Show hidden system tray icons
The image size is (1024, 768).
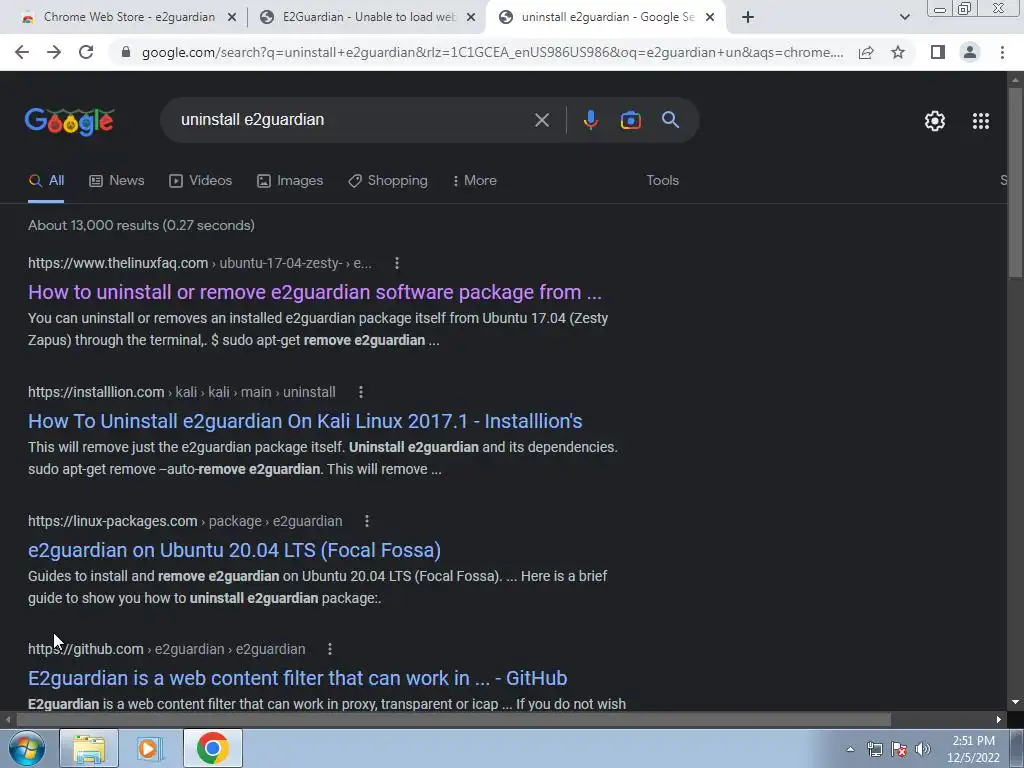coord(850,749)
